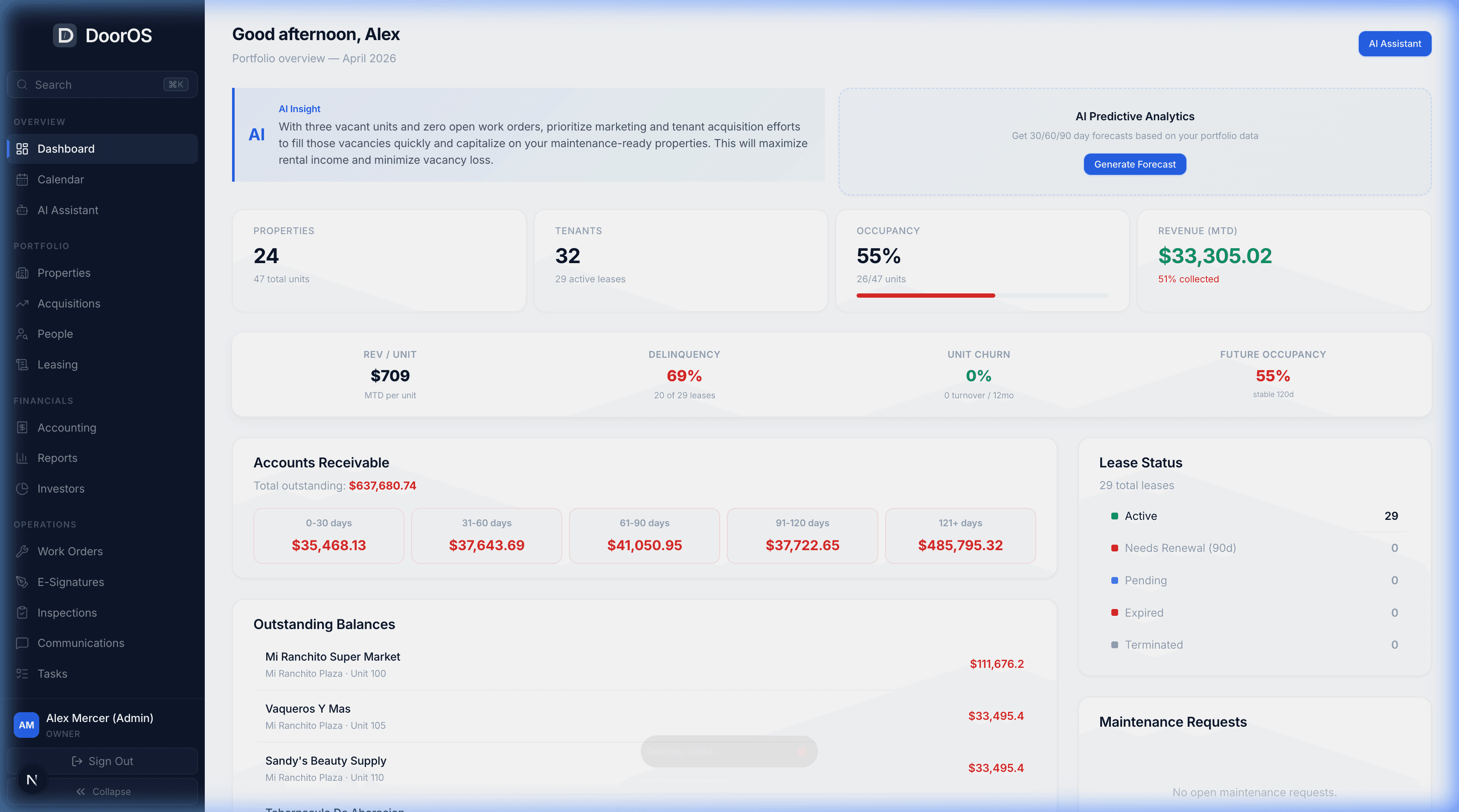Click the Communications chat icon
Viewport: 1459px width, 812px height.
coord(22,643)
